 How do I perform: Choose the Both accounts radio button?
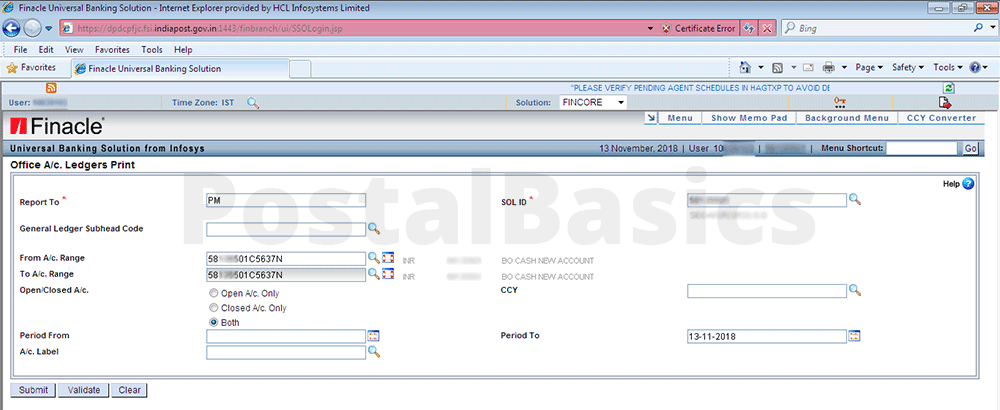(x=214, y=322)
